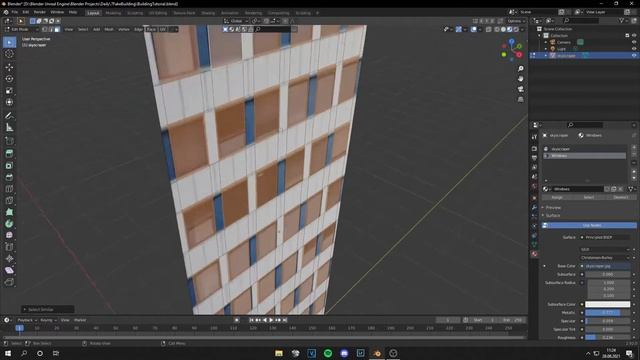The width and height of the screenshot is (640, 360).
Task: Enable vertex select mode
Action: pos(45,29)
